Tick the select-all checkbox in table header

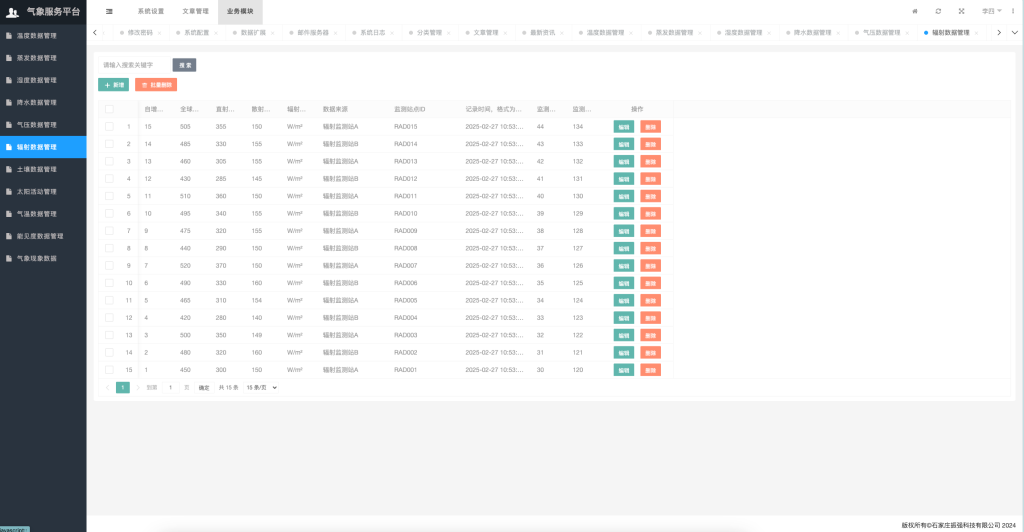(109, 109)
